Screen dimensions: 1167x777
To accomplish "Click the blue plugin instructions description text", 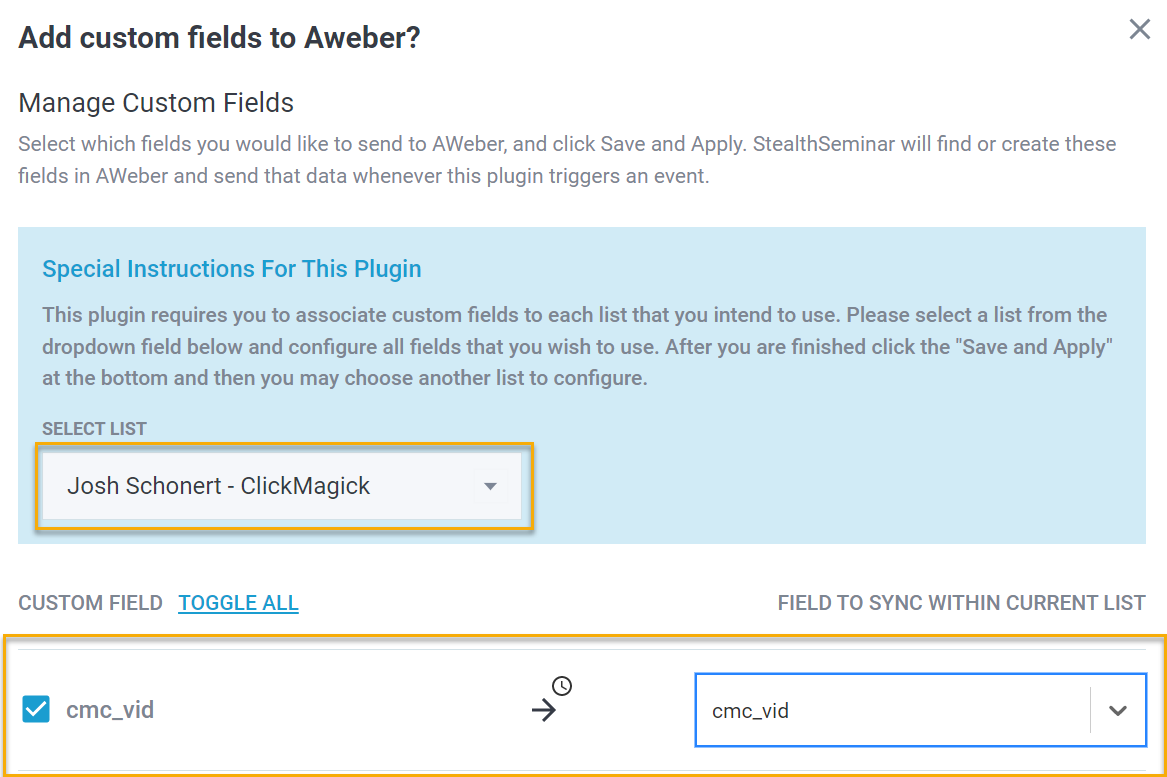I will pyautogui.click(x=574, y=348).
